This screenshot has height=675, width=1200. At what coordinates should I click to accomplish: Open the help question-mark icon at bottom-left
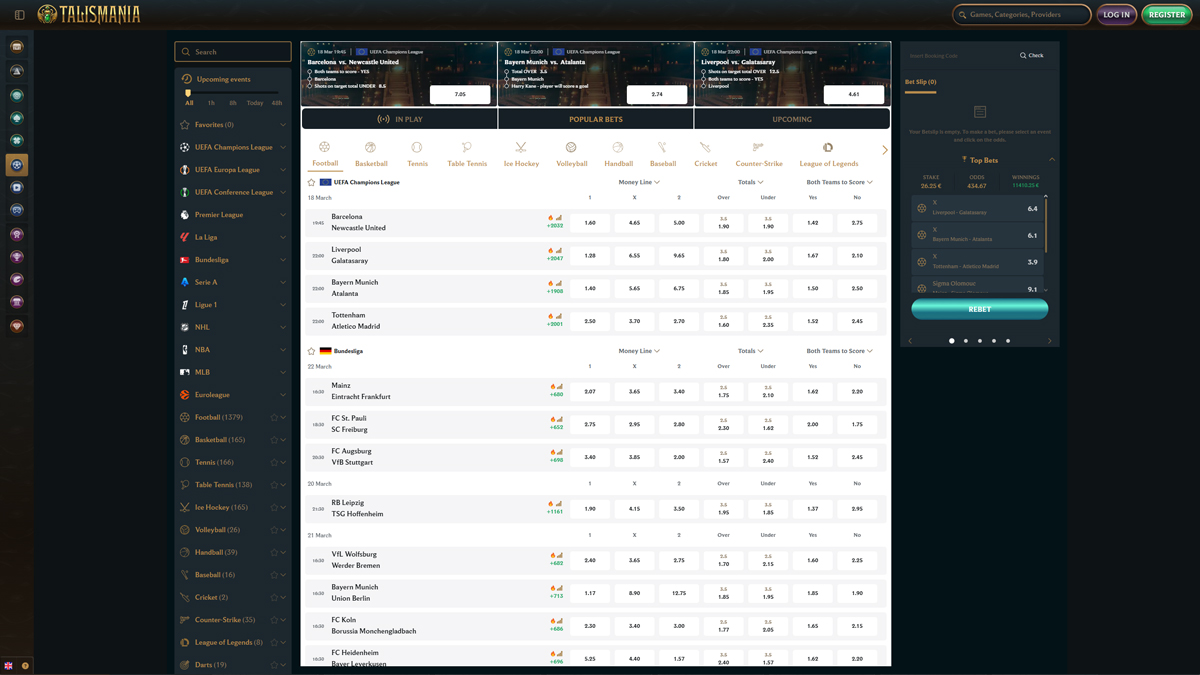pos(25,665)
